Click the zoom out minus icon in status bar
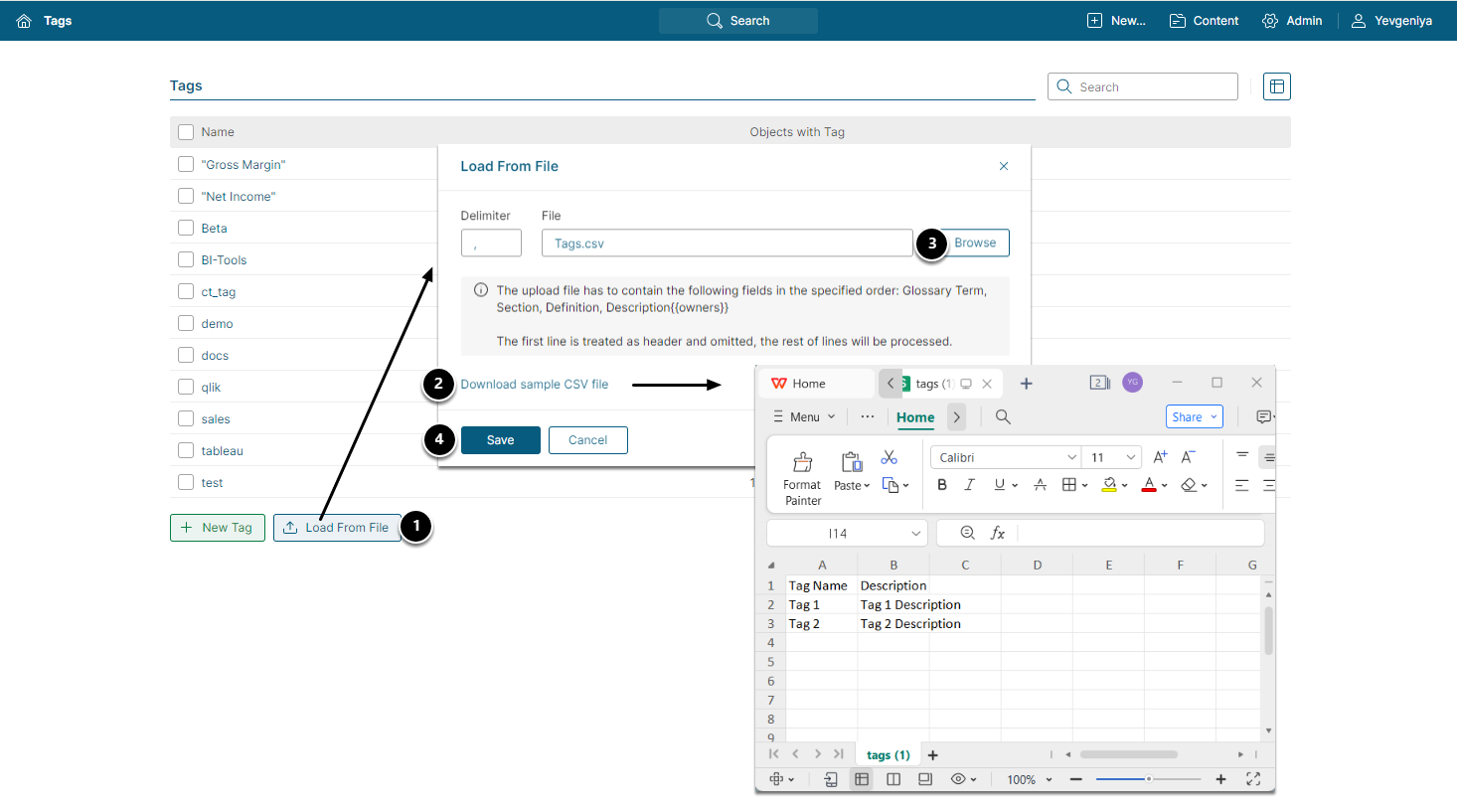The image size is (1457, 812). coord(1076,779)
